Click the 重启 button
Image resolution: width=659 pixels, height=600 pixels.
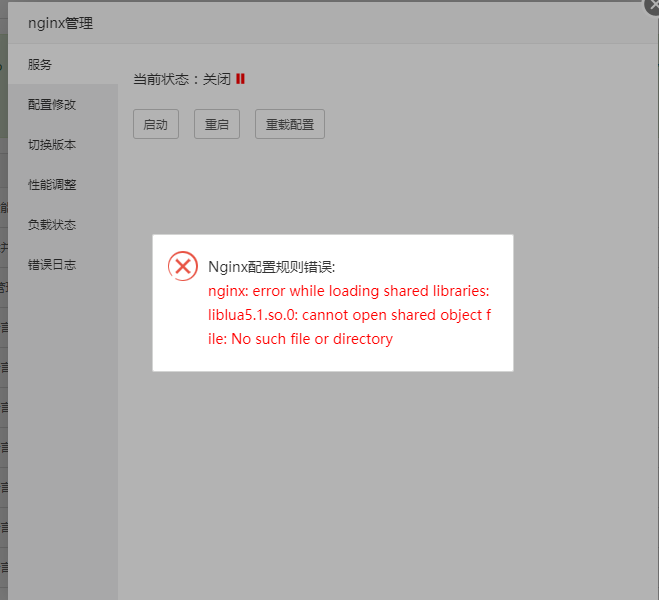tap(217, 124)
